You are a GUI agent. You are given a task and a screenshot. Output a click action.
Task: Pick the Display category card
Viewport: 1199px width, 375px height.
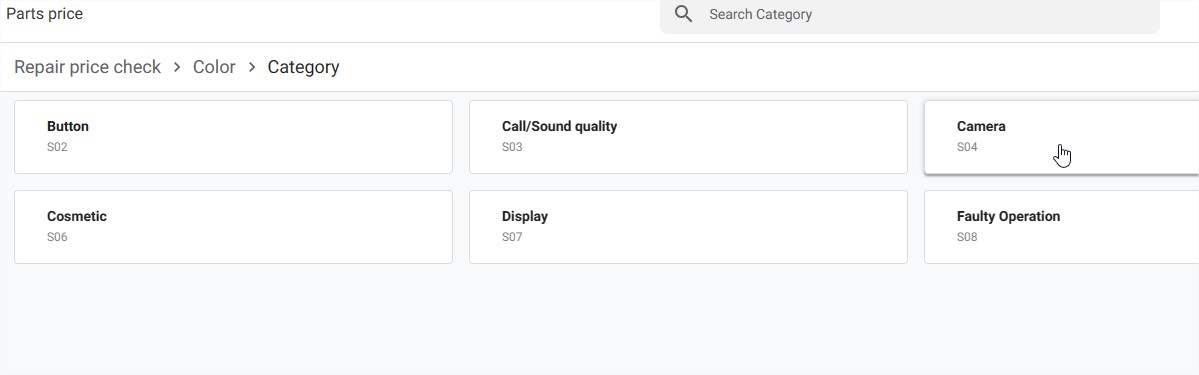click(x=688, y=227)
